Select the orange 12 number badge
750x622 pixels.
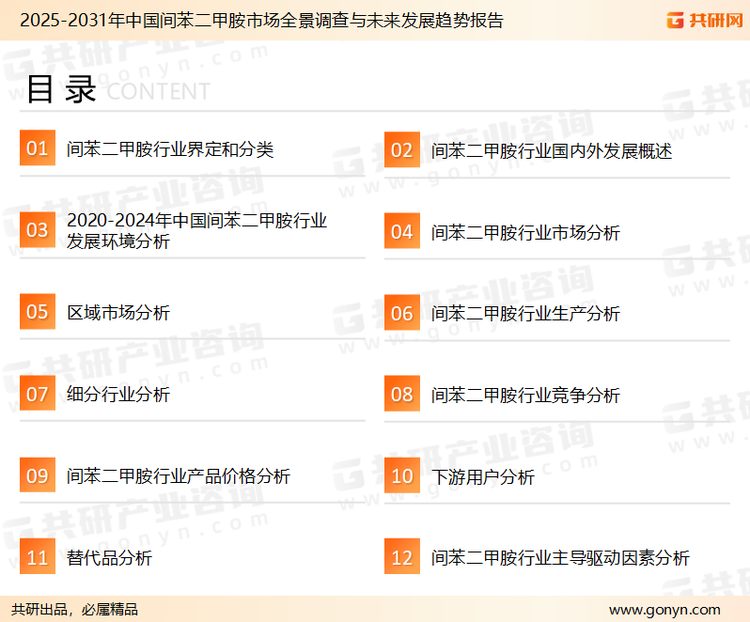pos(402,557)
